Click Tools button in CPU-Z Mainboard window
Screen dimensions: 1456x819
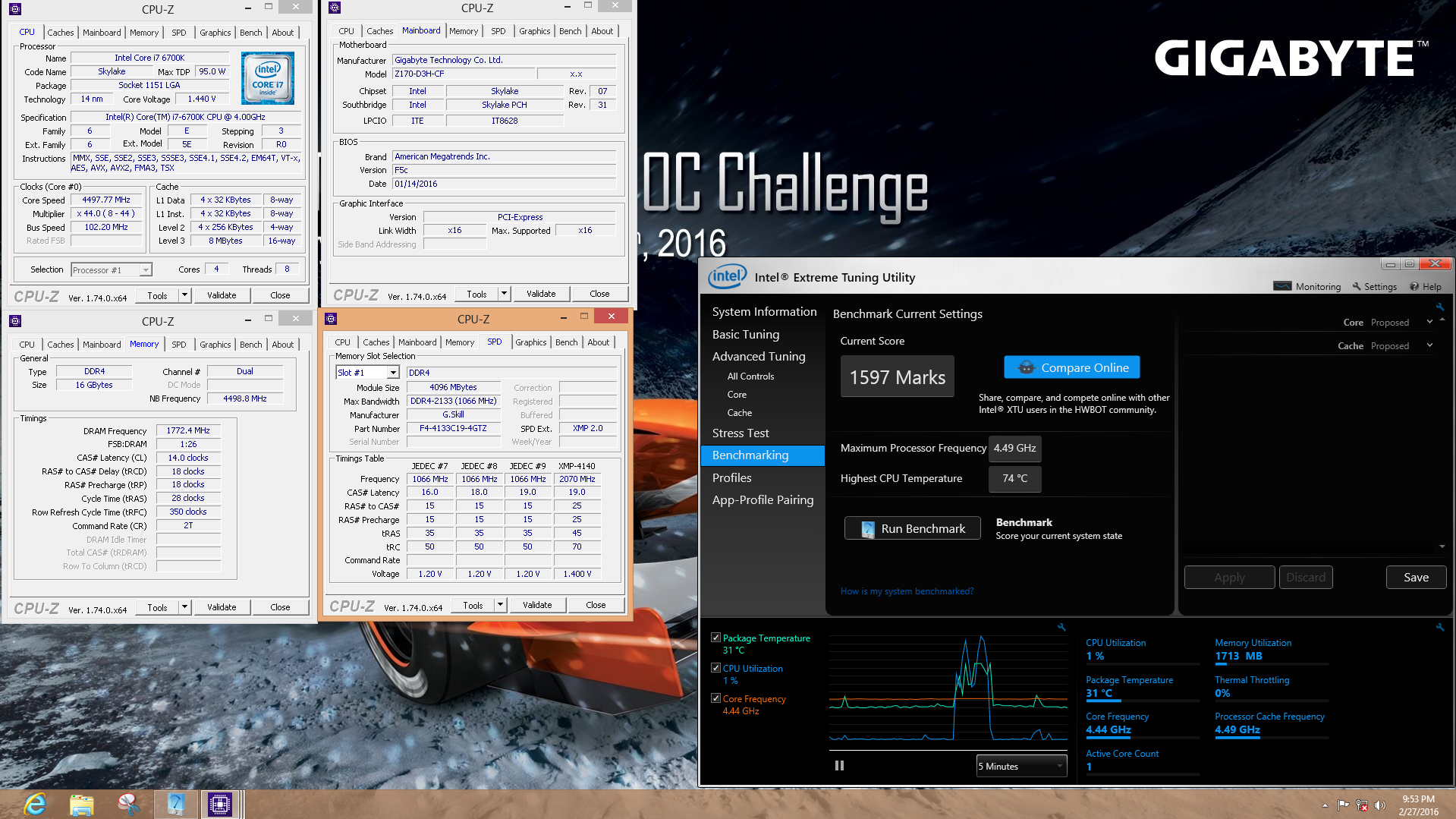point(476,294)
